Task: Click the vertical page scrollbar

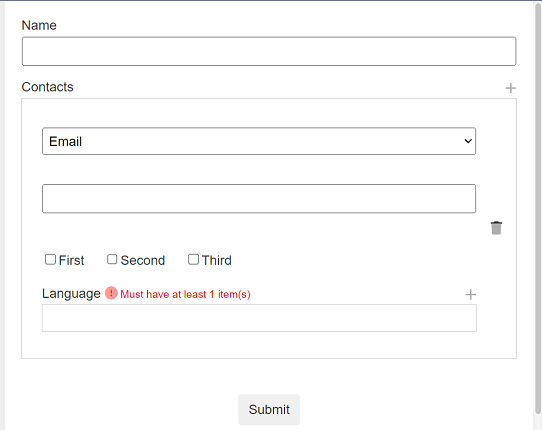Action: 538,207
